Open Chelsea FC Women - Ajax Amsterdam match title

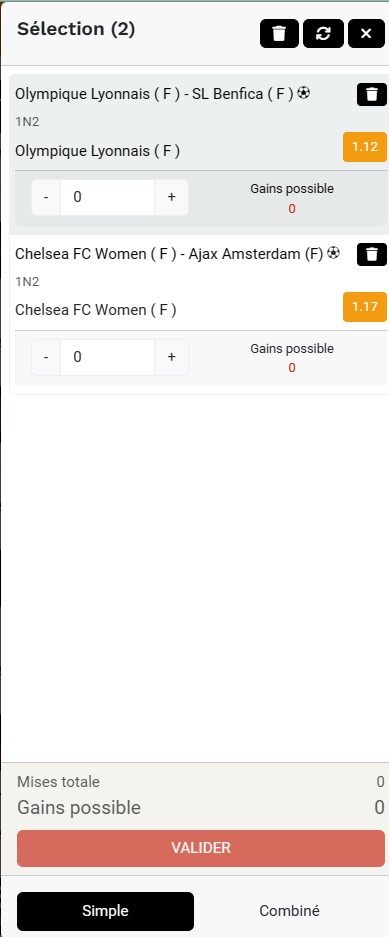(x=169, y=254)
